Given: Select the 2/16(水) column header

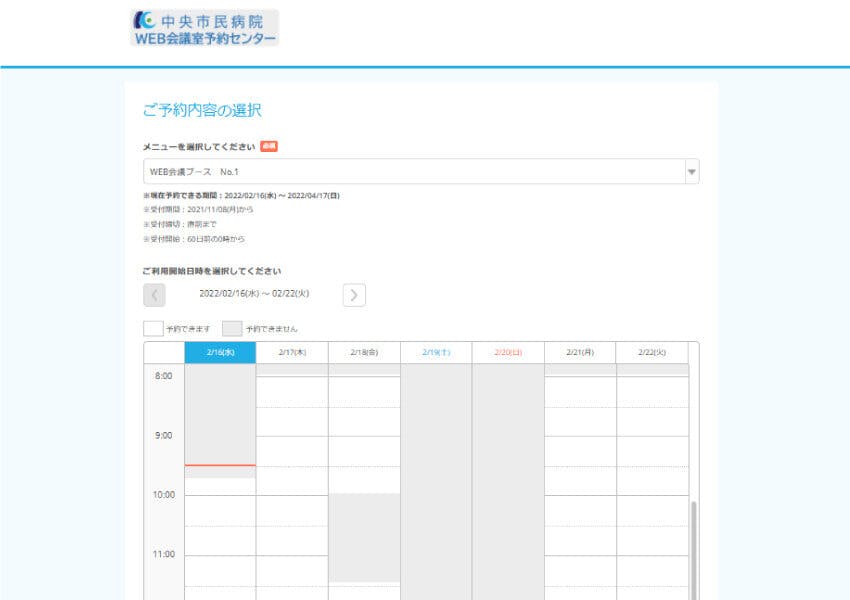Looking at the screenshot, I should tap(220, 353).
